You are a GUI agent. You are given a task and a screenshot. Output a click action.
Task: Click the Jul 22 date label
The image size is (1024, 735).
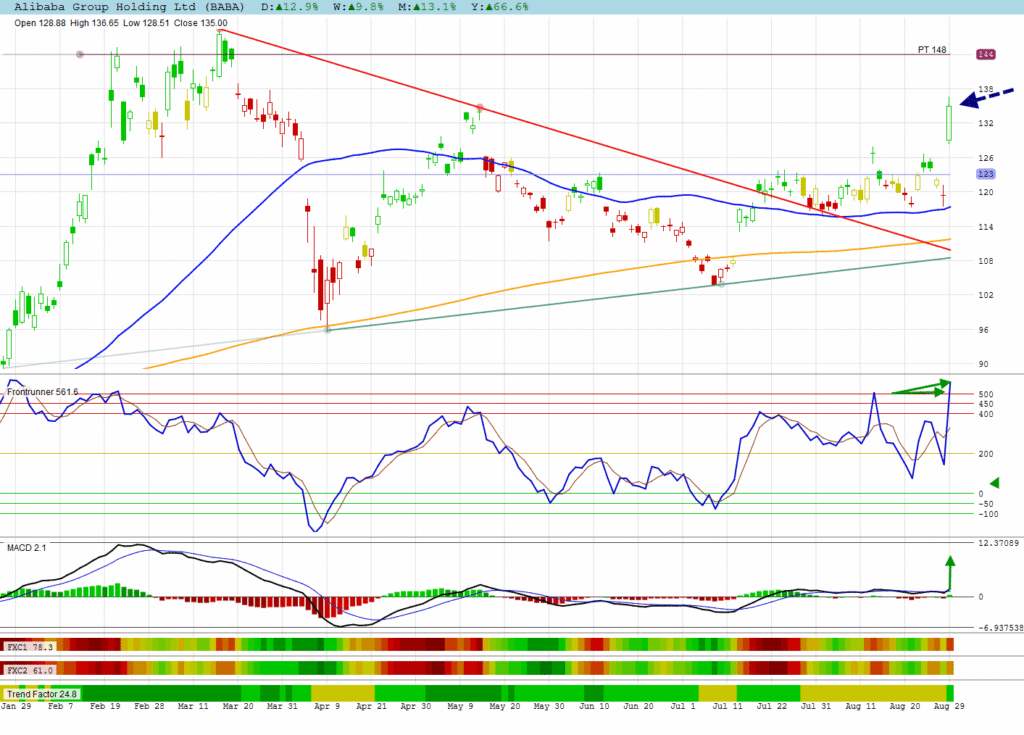click(x=772, y=706)
